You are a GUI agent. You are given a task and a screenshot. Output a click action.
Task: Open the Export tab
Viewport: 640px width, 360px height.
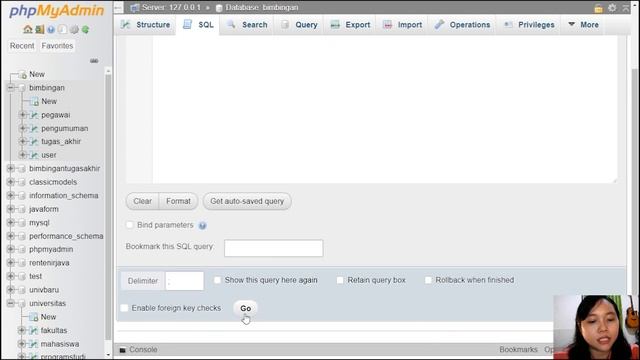[x=350, y=25]
